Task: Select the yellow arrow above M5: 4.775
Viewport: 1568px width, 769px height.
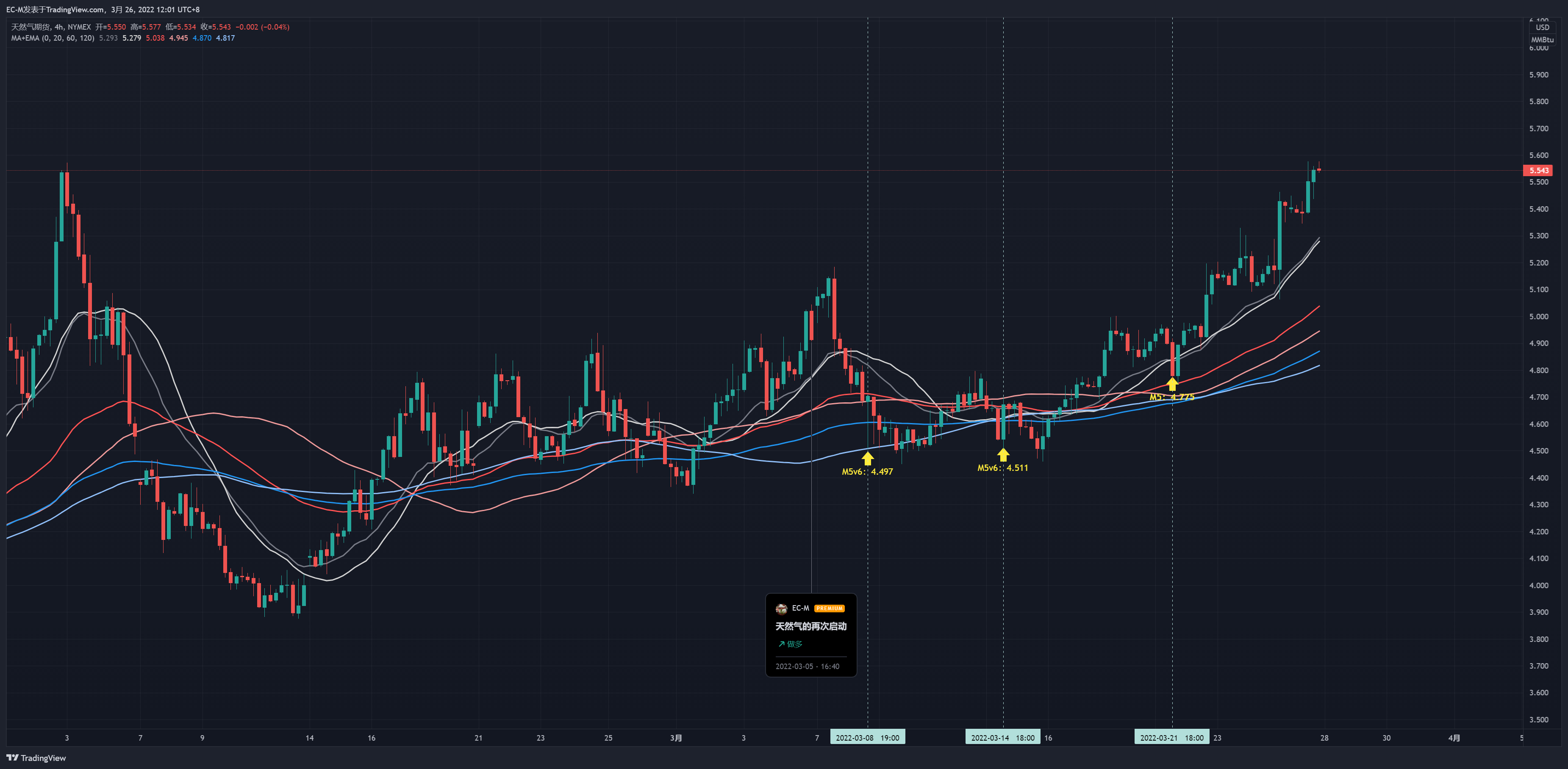Action: coord(1172,384)
